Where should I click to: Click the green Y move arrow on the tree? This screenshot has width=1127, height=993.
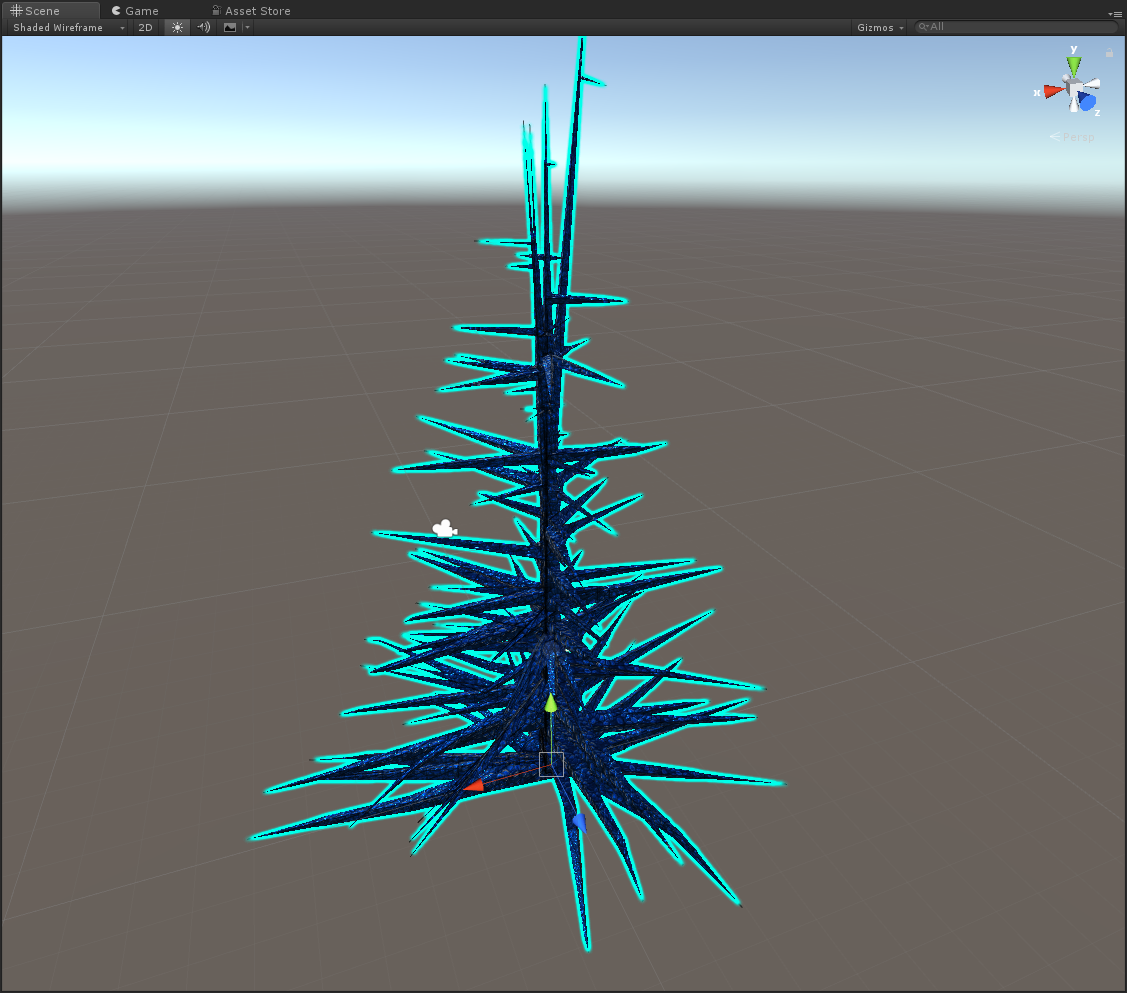click(x=550, y=703)
